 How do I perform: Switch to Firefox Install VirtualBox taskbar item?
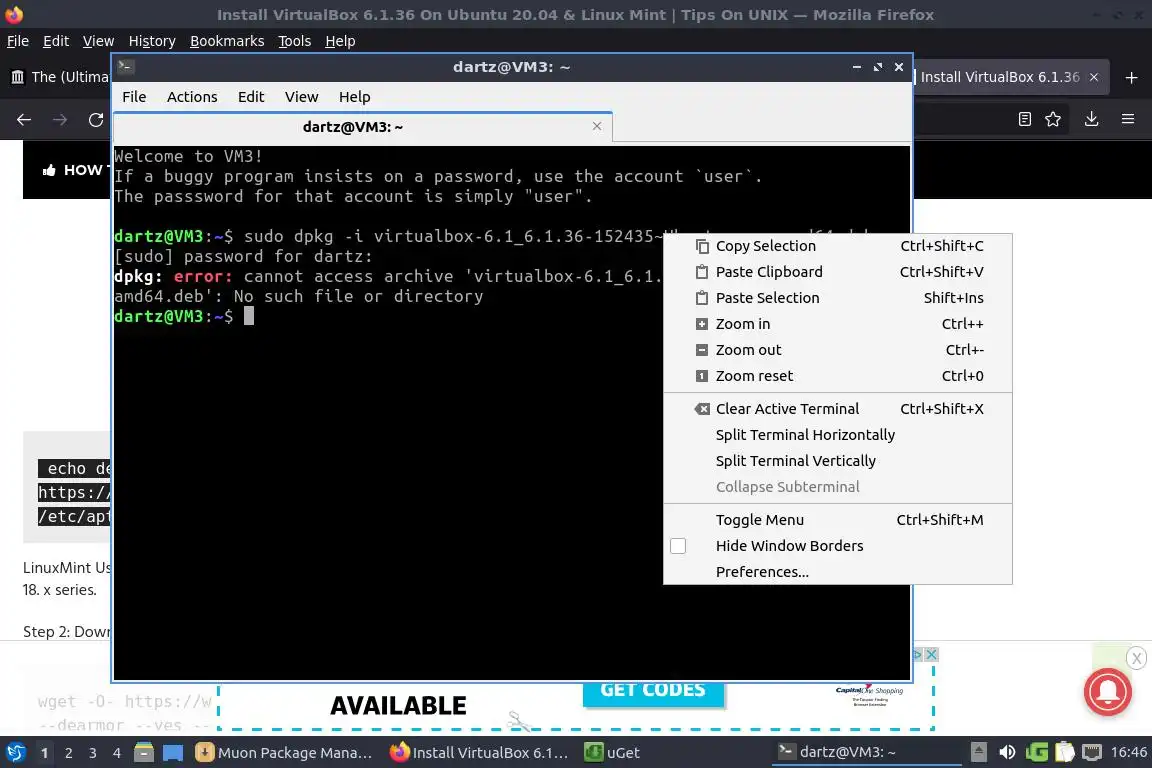point(480,753)
